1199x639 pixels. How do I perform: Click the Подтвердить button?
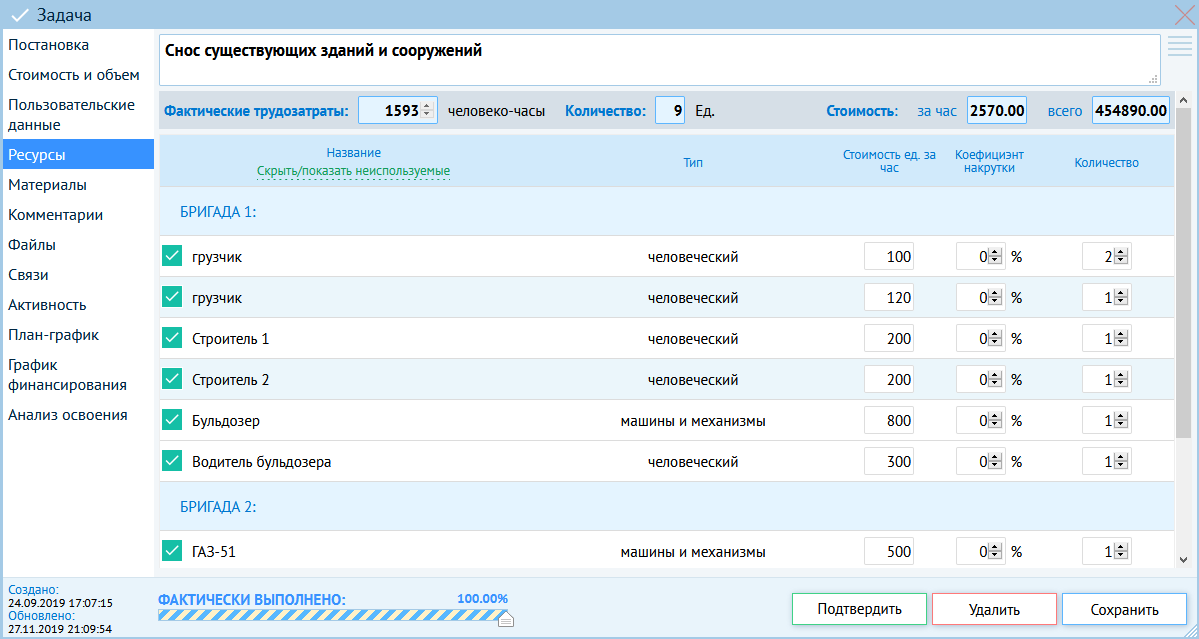coord(859,609)
